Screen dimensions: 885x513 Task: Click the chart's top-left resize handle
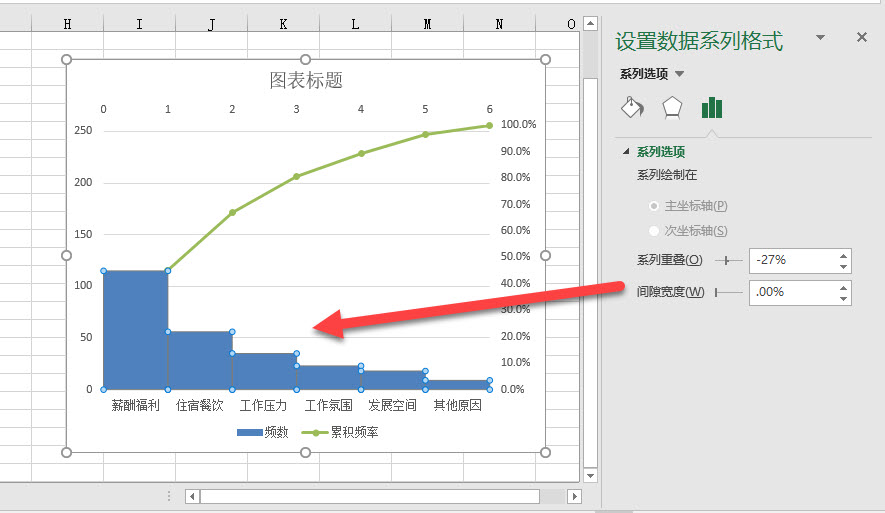tap(67, 59)
